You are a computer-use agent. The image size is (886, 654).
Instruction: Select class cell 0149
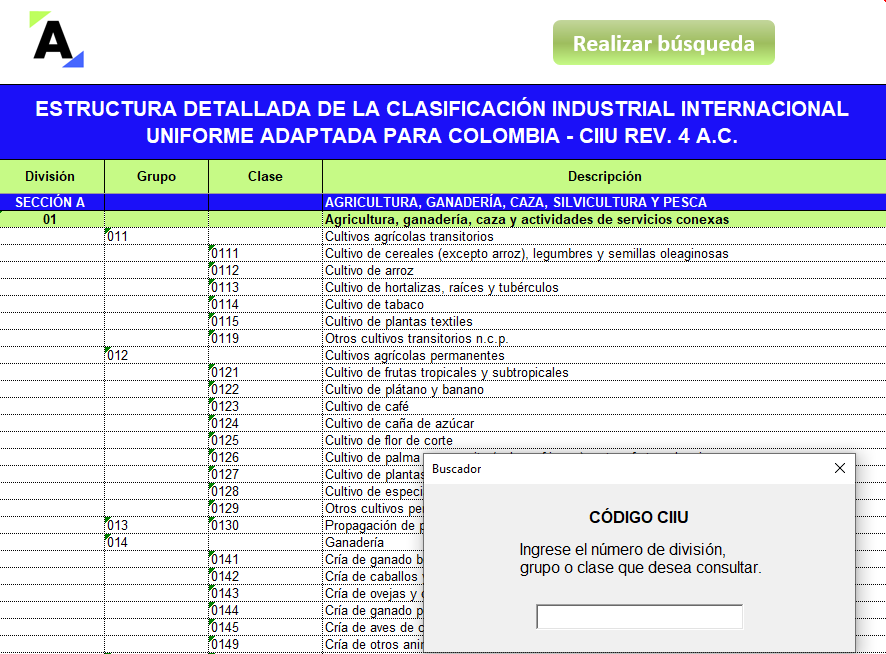266,644
